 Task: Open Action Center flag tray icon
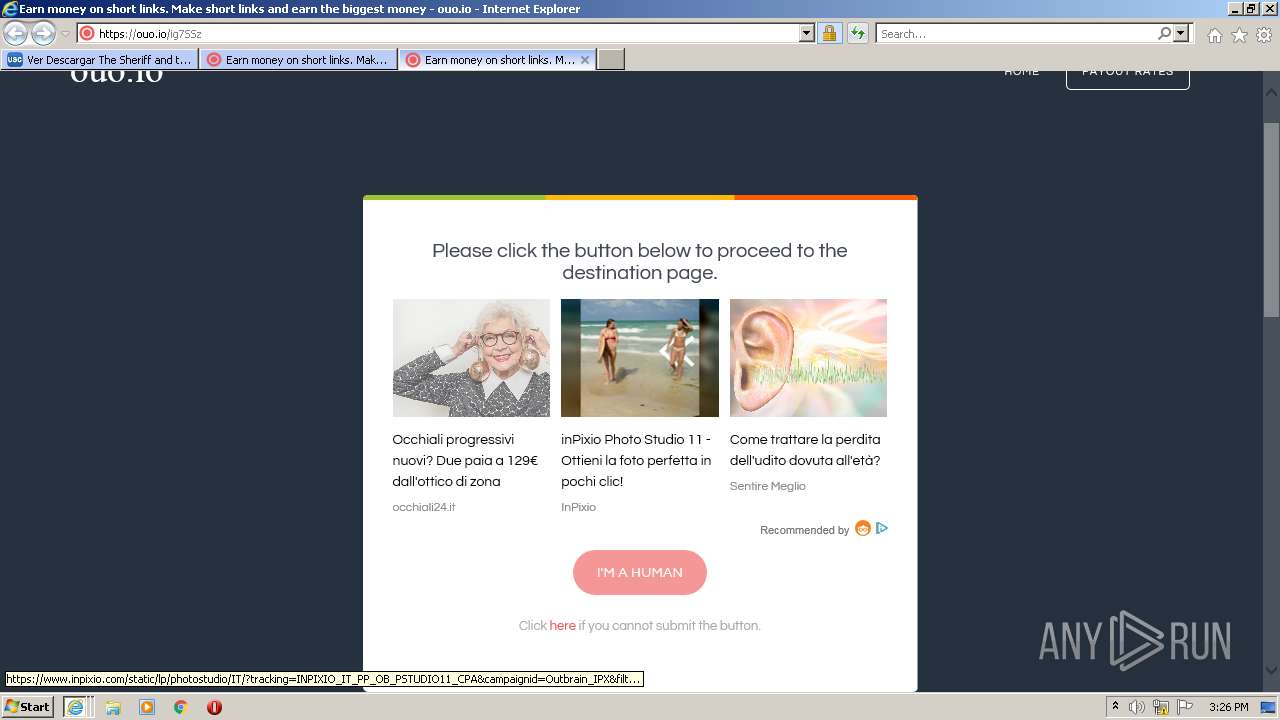1185,707
